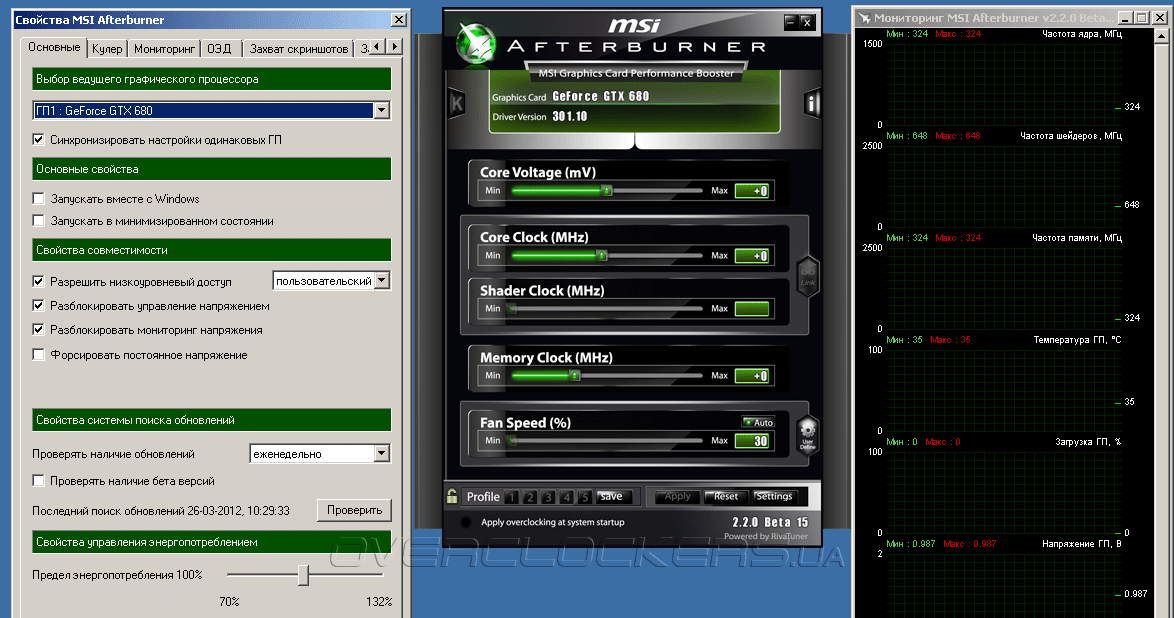Click the Memory Clock +0 value field
1174x618 pixels.
click(752, 375)
